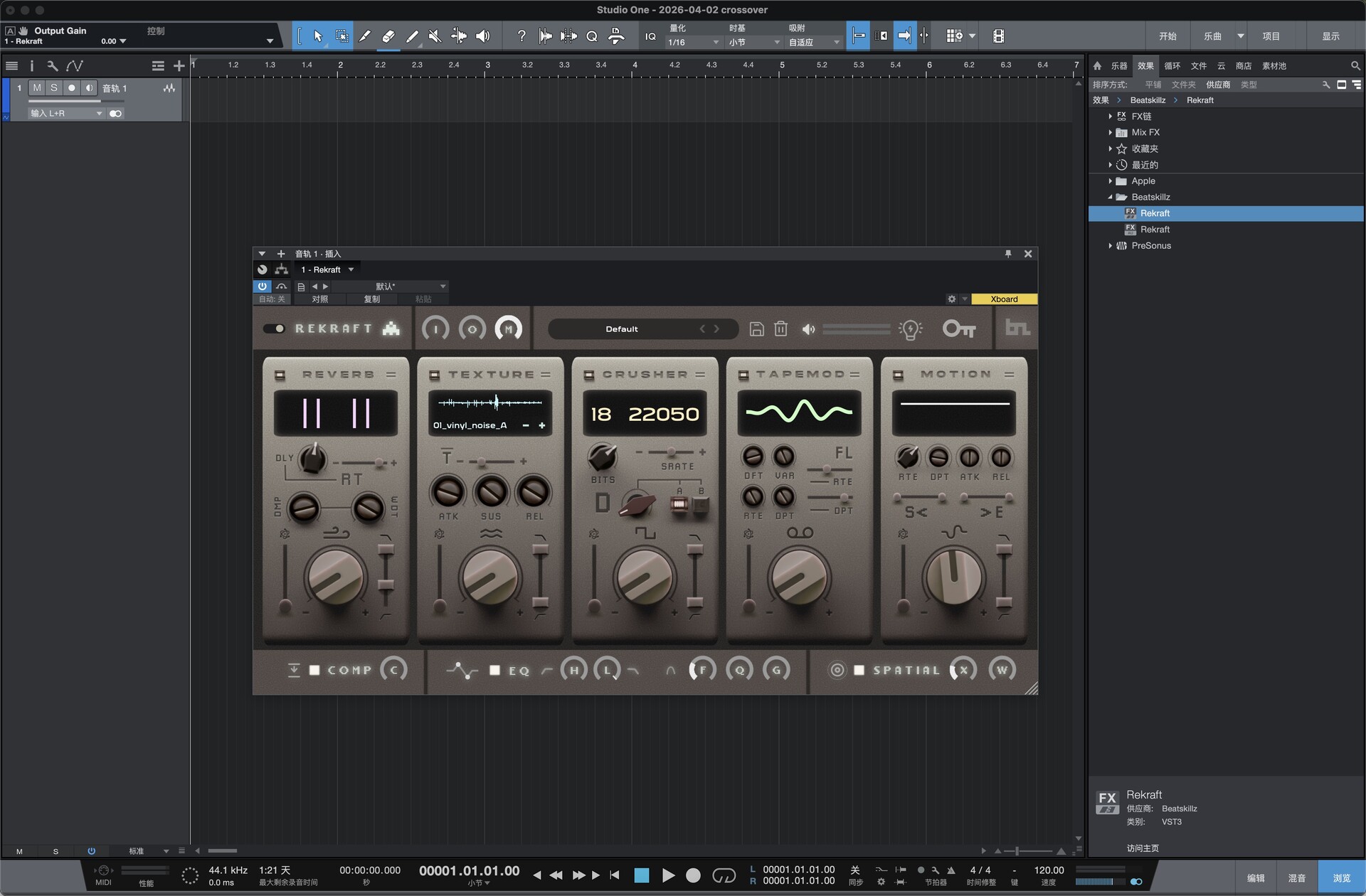This screenshot has height=896, width=1366.
Task: Toggle the REVERB module enable box
Action: point(280,375)
